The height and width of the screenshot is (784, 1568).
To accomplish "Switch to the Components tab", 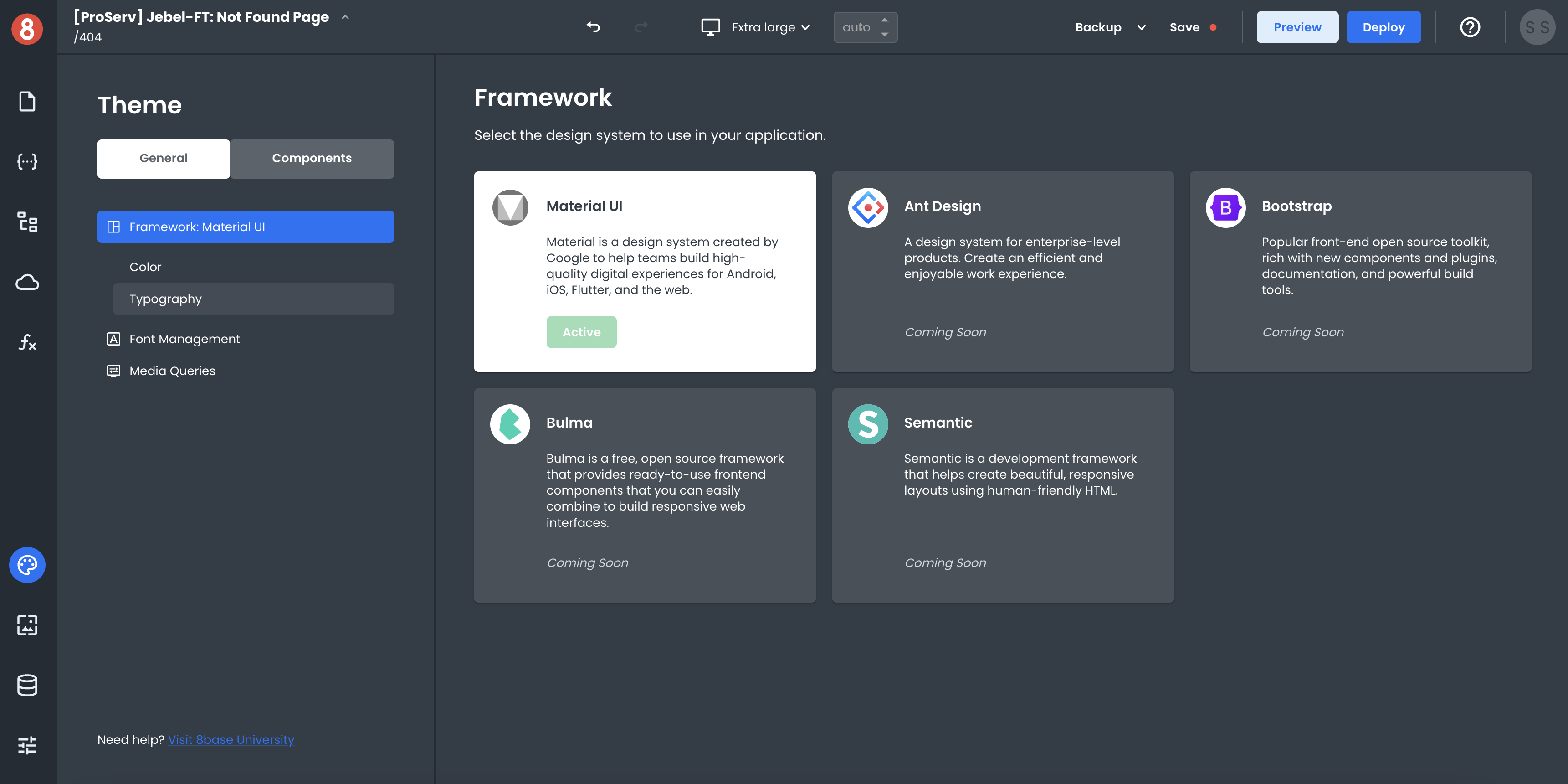I will [312, 158].
